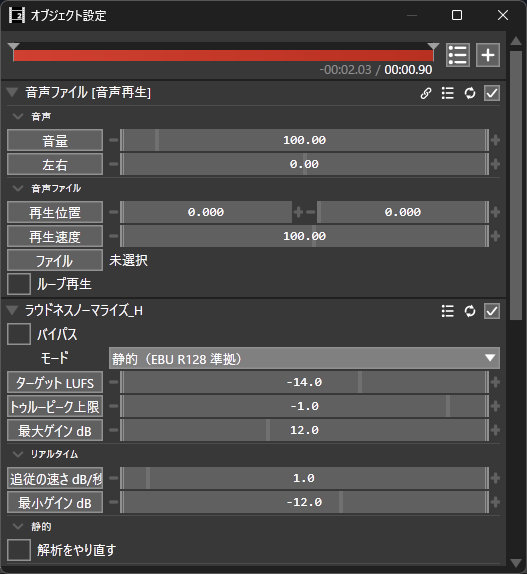Click the 左右 parameter button

(55, 164)
